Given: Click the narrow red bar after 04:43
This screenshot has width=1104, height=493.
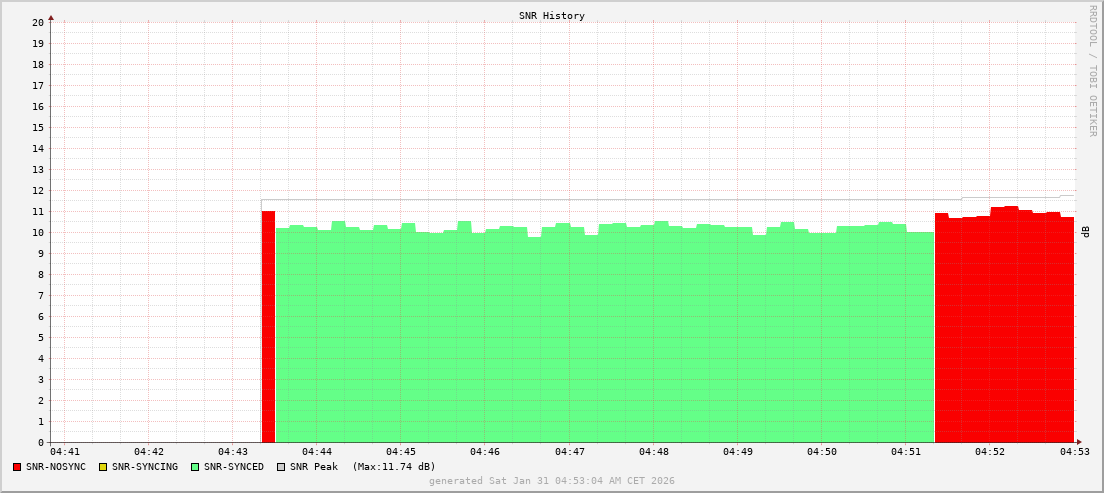Looking at the screenshot, I should [x=268, y=330].
